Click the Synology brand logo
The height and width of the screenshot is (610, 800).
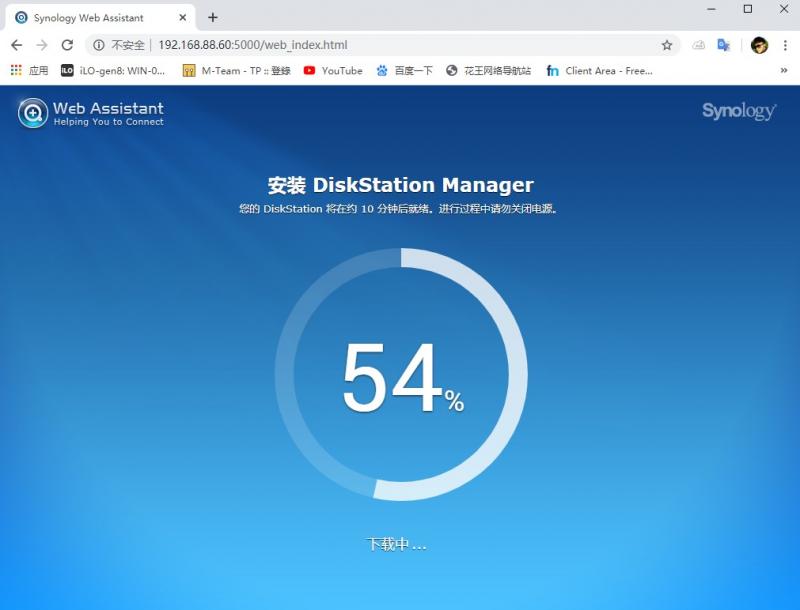coord(739,111)
